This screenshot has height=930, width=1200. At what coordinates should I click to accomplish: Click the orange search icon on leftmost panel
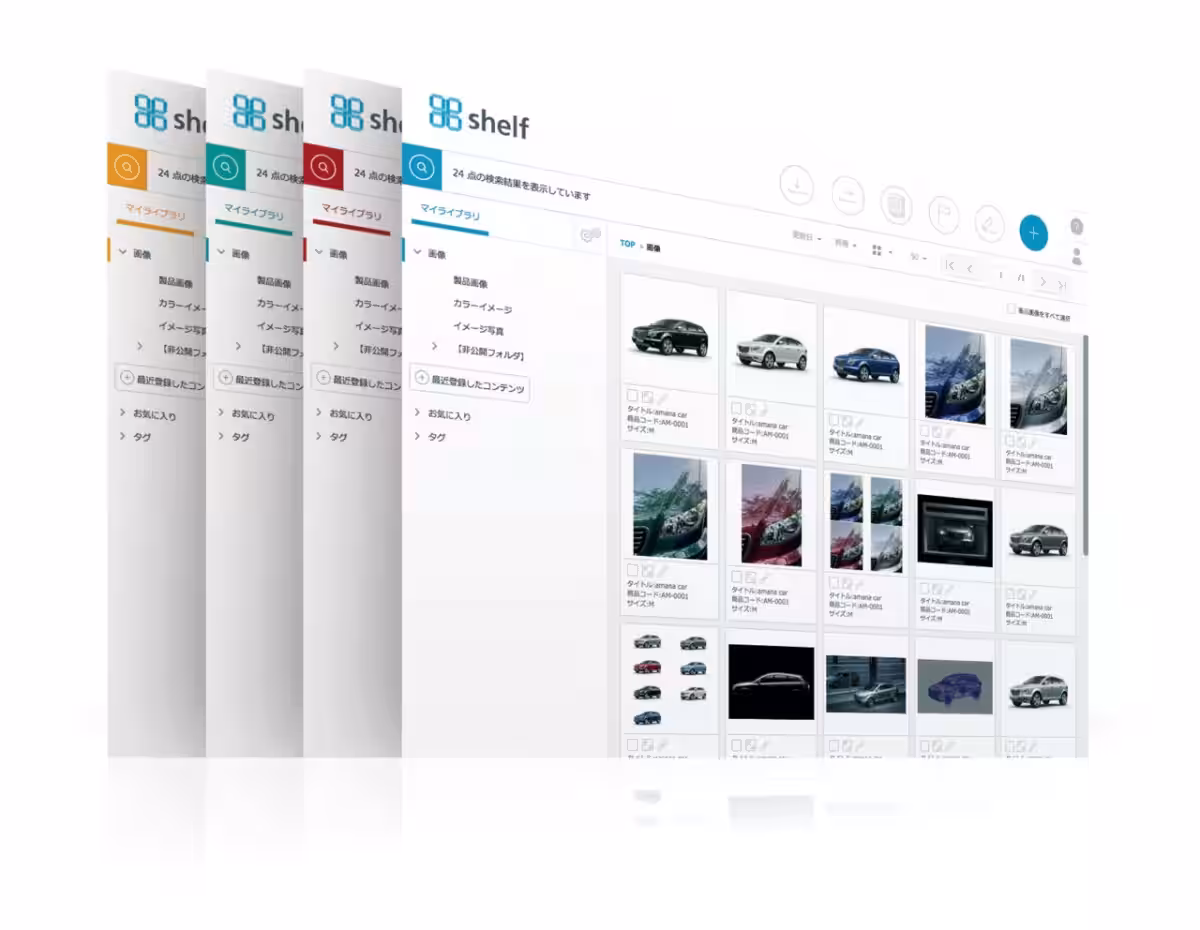coord(126,166)
